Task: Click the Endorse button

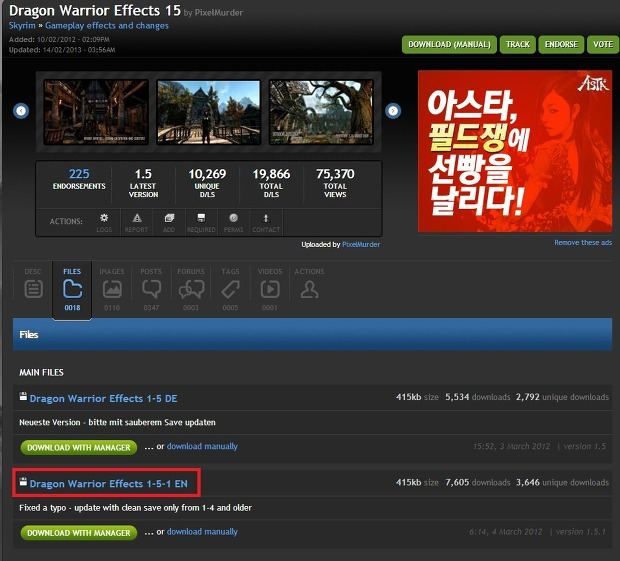Action: (561, 44)
